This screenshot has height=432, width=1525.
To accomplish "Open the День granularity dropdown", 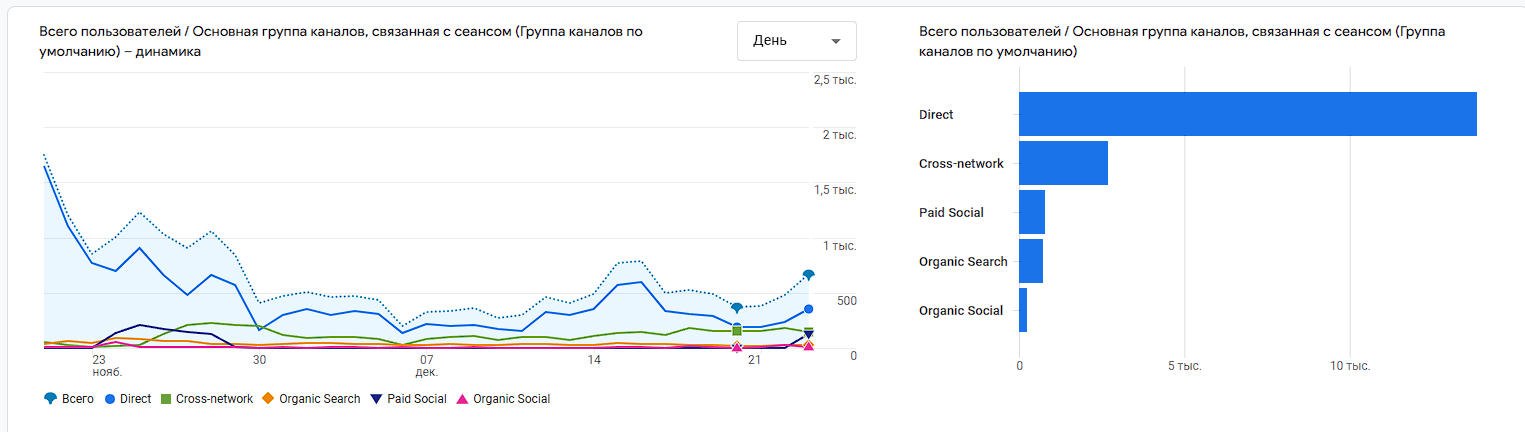I will tap(796, 41).
